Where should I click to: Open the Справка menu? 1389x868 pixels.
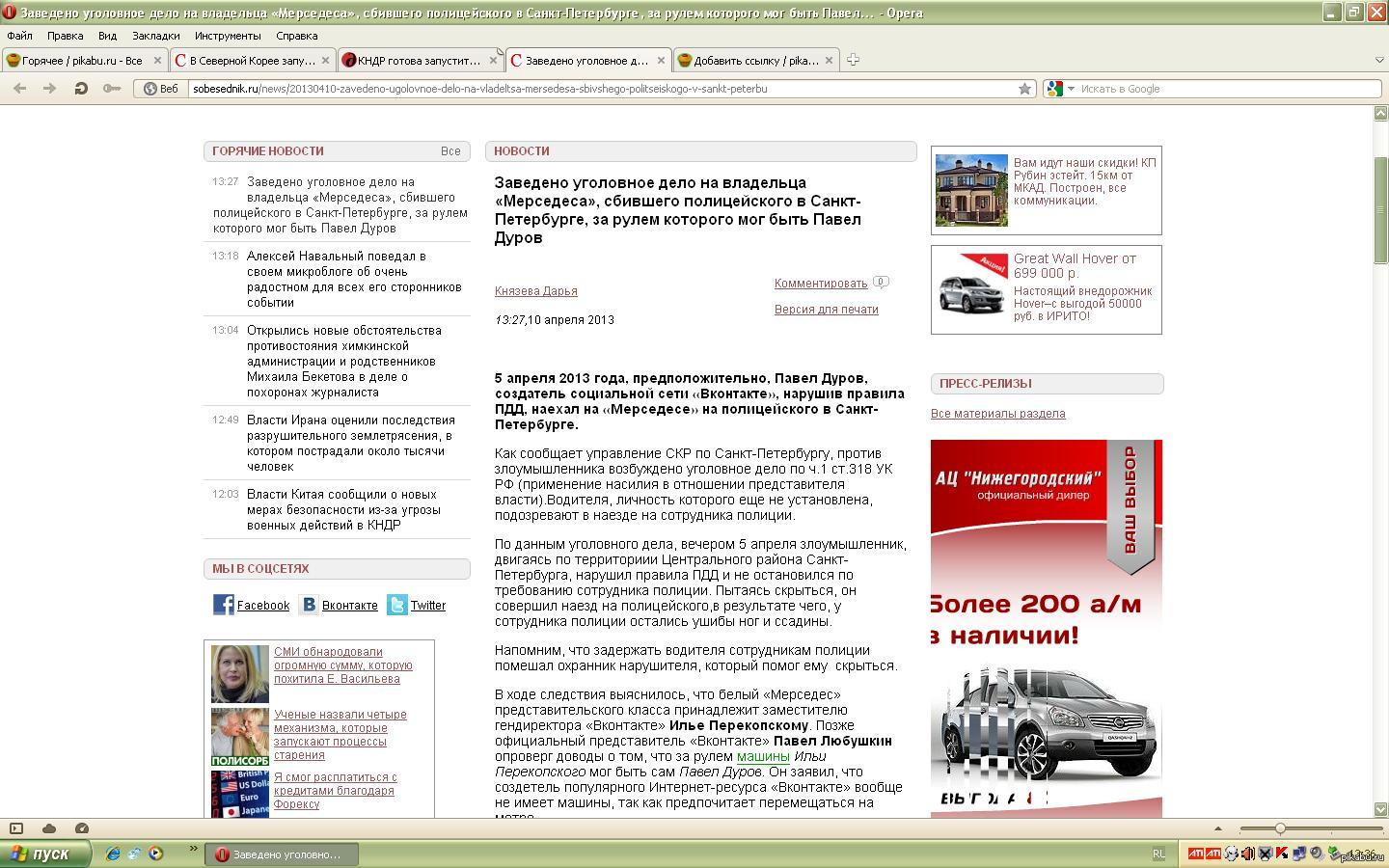click(296, 36)
